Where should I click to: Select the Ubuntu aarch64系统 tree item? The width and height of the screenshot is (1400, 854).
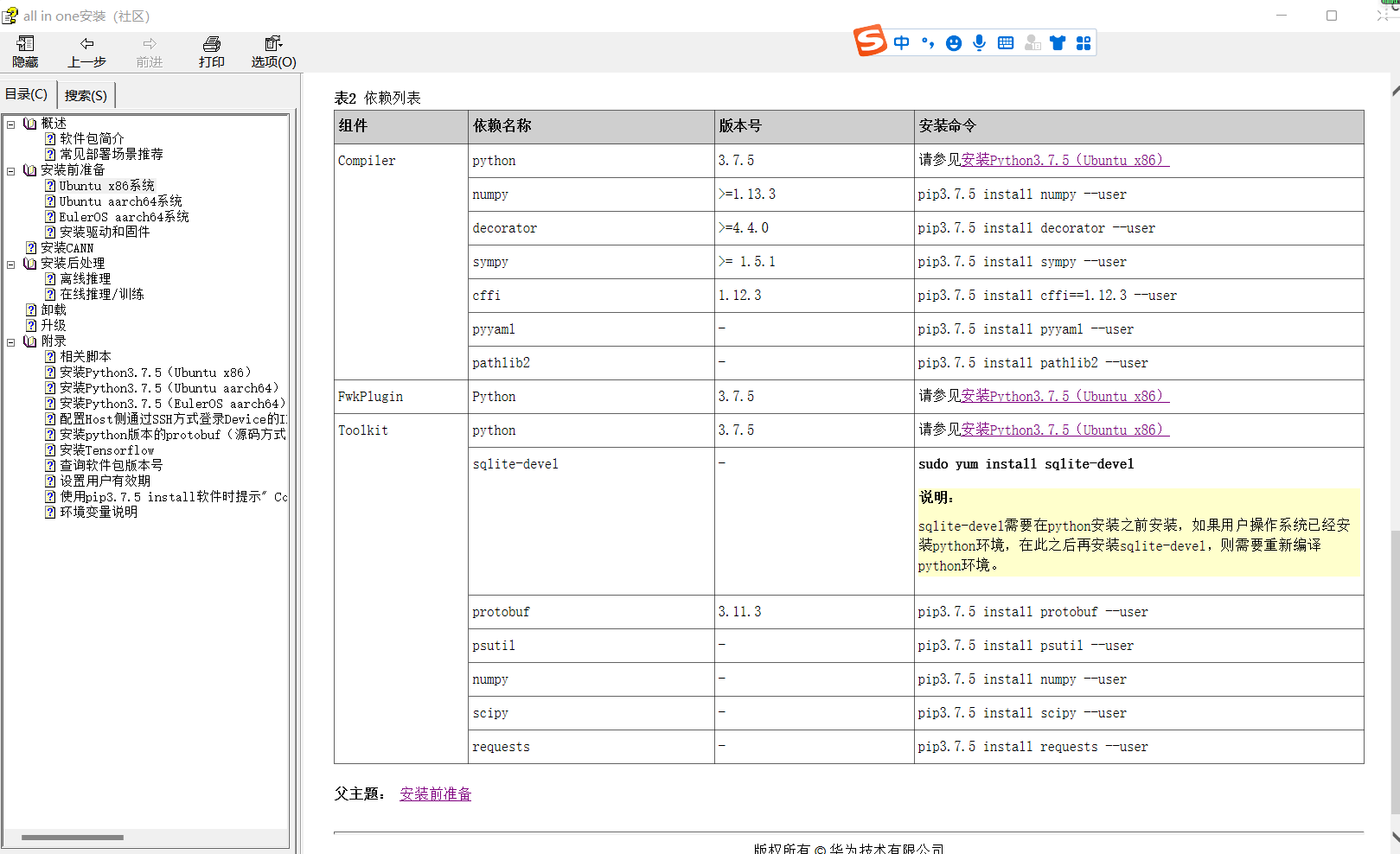click(x=121, y=201)
